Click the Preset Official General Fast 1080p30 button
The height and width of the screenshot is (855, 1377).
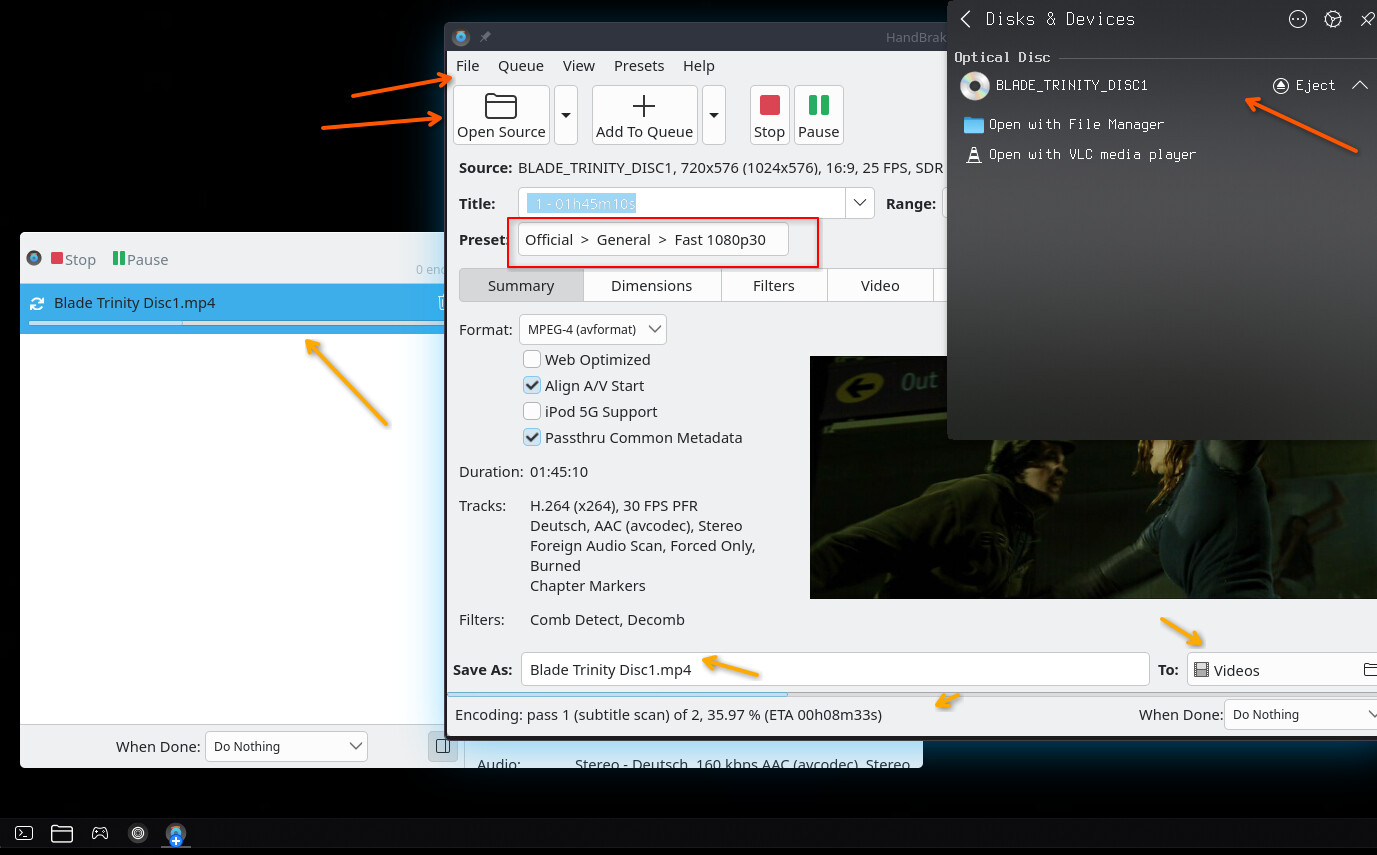(652, 240)
